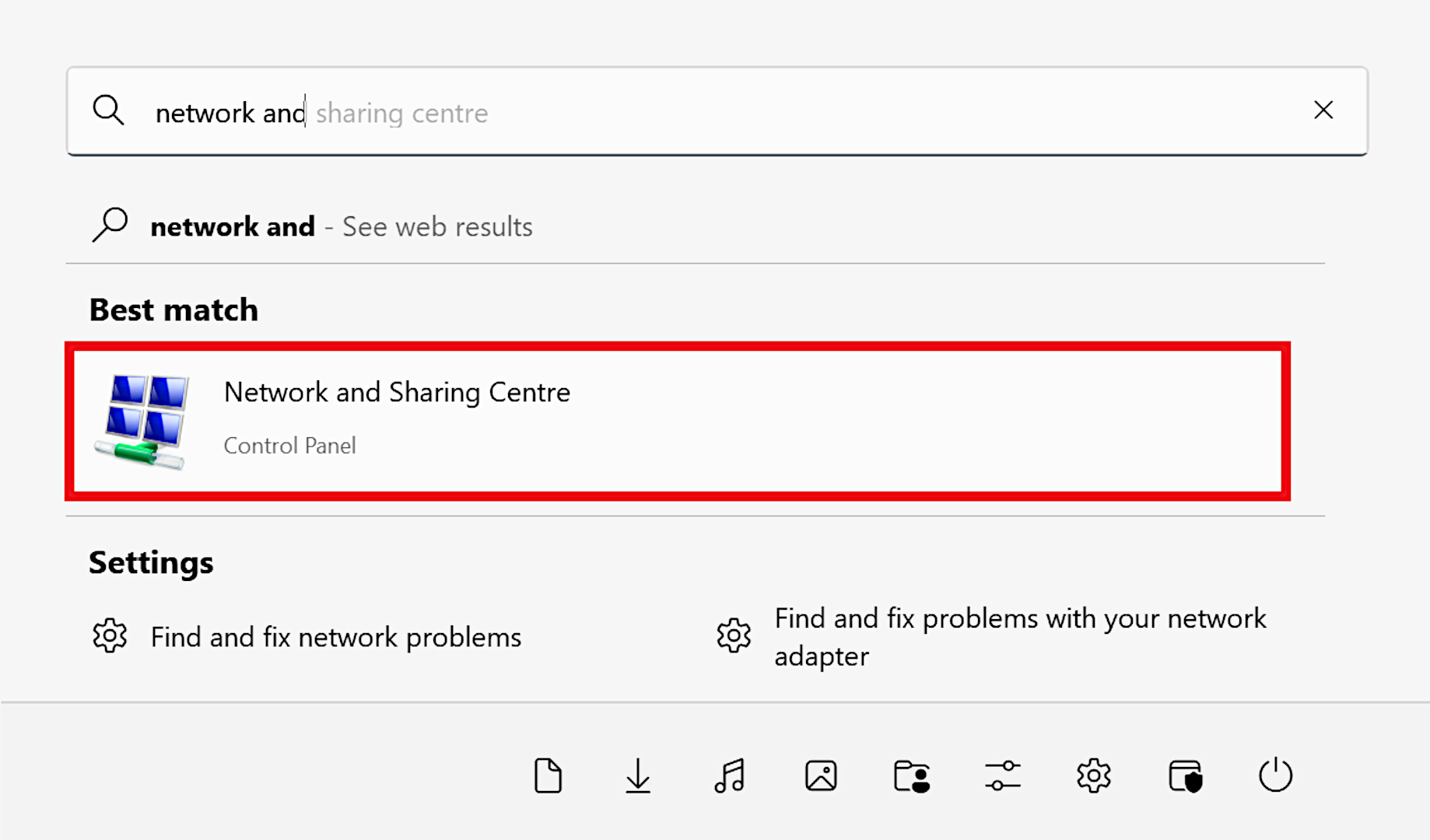1430x840 pixels.
Task: Open the personal folder icon with person
Action: (x=912, y=775)
